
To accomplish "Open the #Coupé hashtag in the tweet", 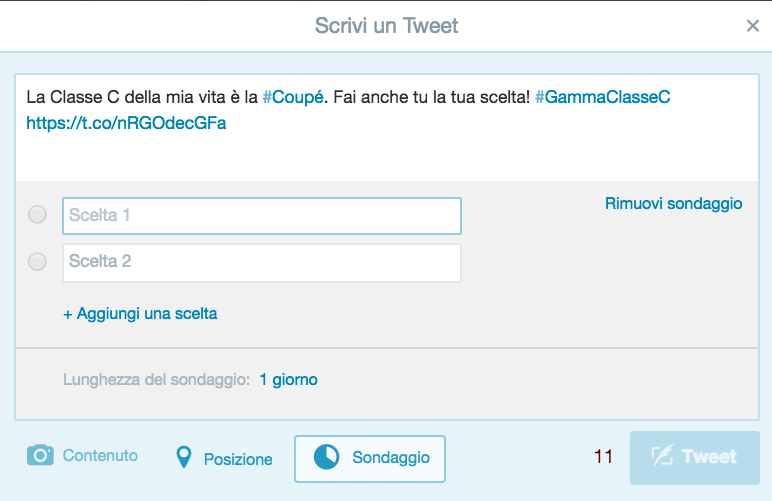I will click(x=292, y=99).
